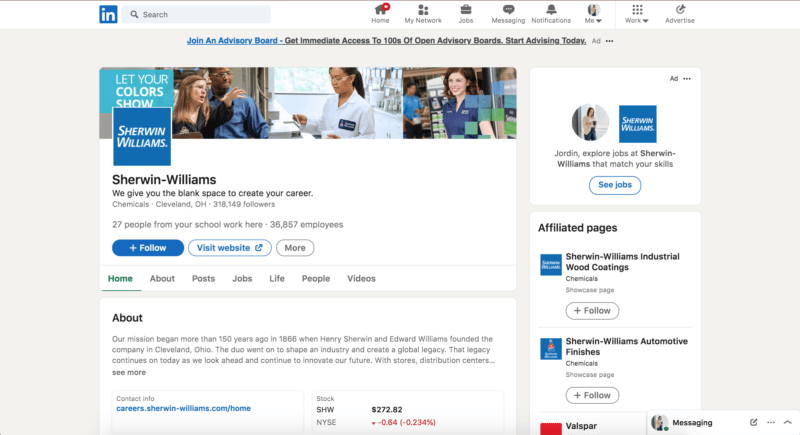This screenshot has width=800, height=435.
Task: Follow Industrial Wood Coatings showcase page
Action: tap(592, 311)
